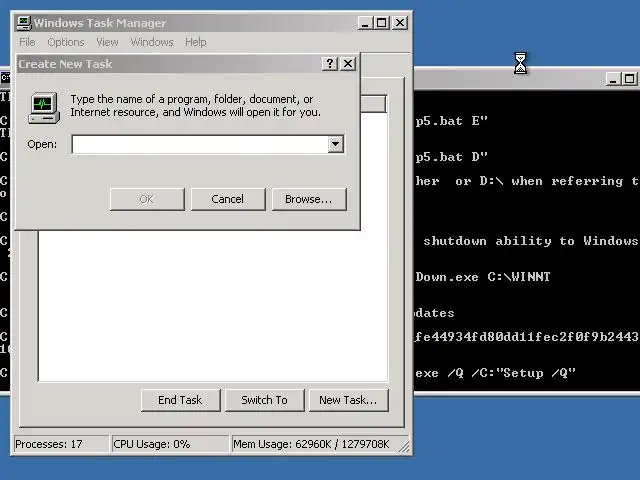
Task: Click the 'Down.exe C:\WINNT' console line
Action: [x=483, y=277]
